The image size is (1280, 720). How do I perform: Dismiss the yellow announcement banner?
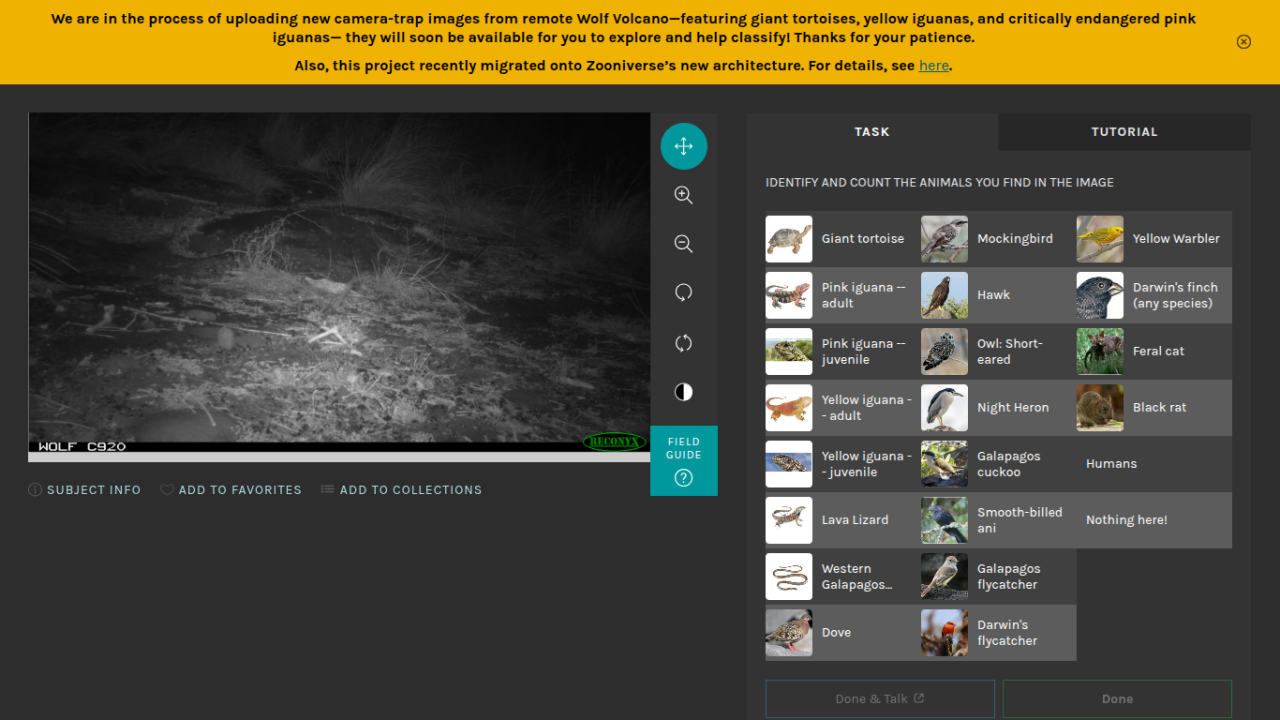(x=1244, y=42)
